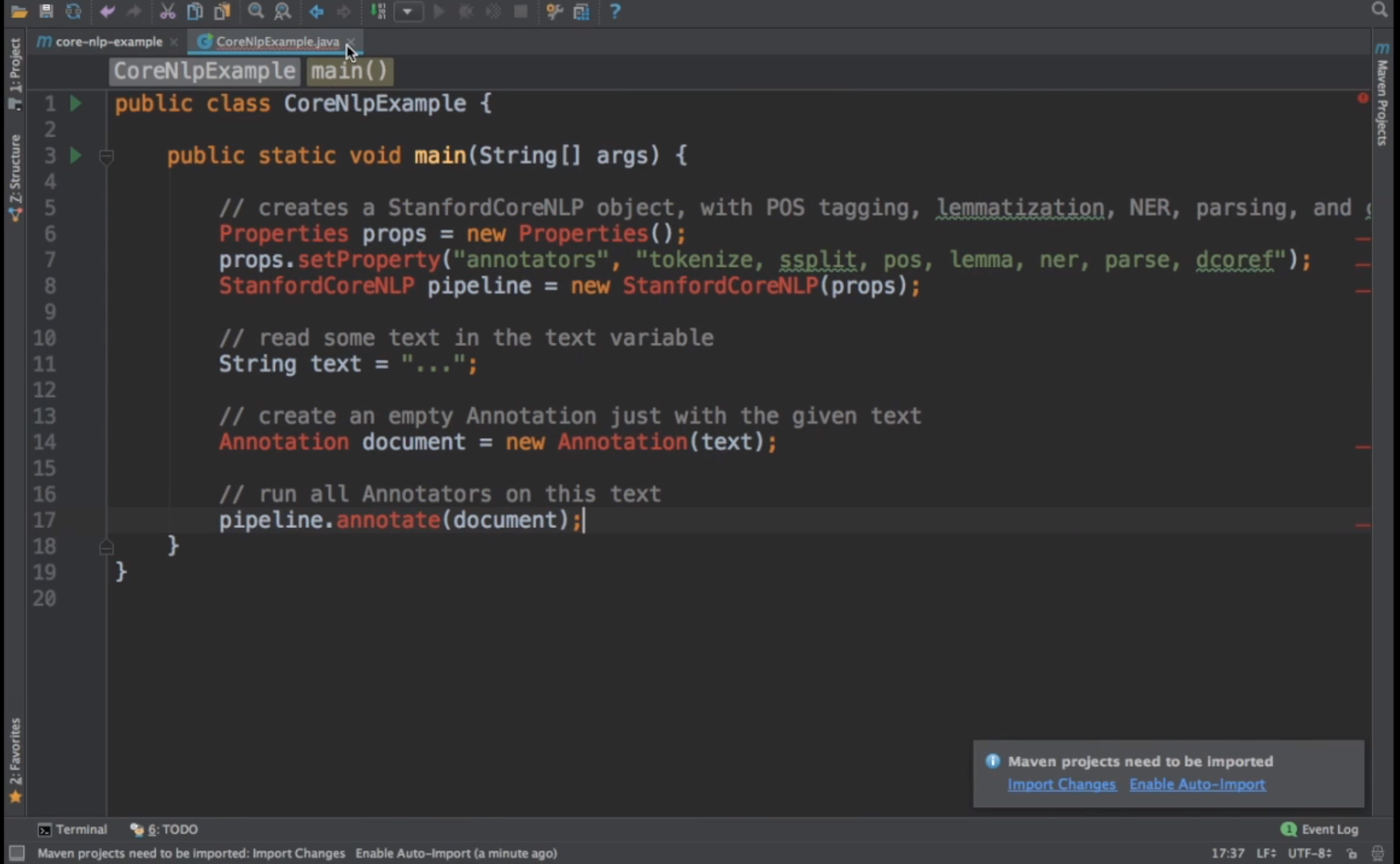Toggle tool window bars at bottom left corner
Screen dimensions: 1400x864
coord(16,854)
